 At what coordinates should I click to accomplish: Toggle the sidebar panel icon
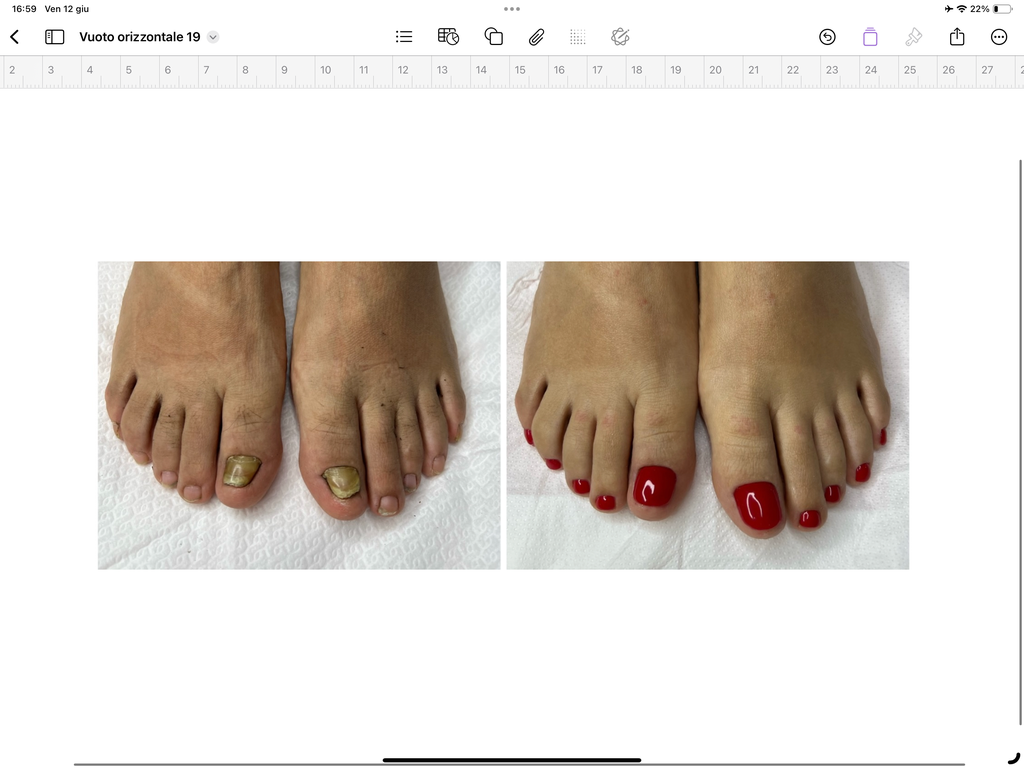(x=54, y=37)
